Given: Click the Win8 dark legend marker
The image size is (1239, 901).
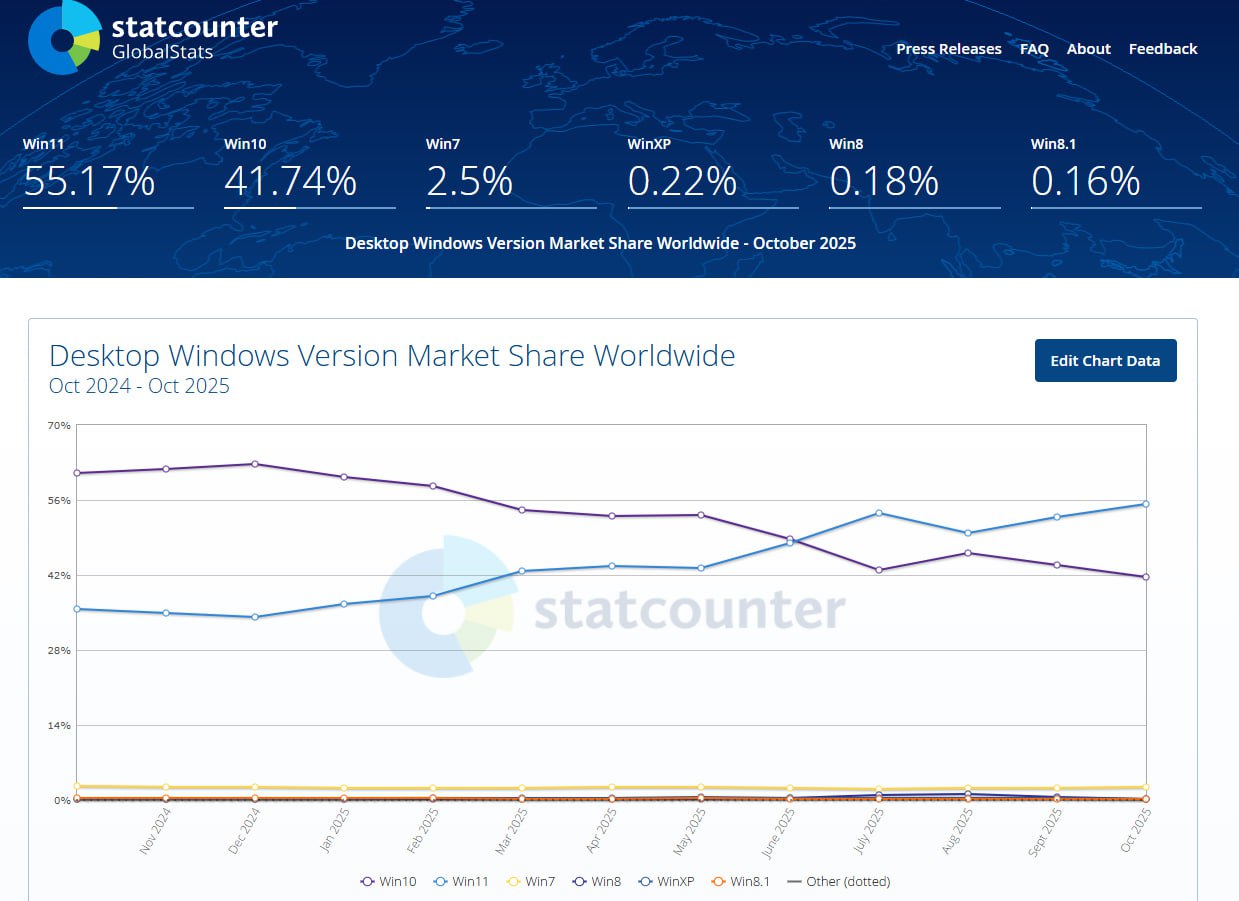Looking at the screenshot, I should coord(578,881).
